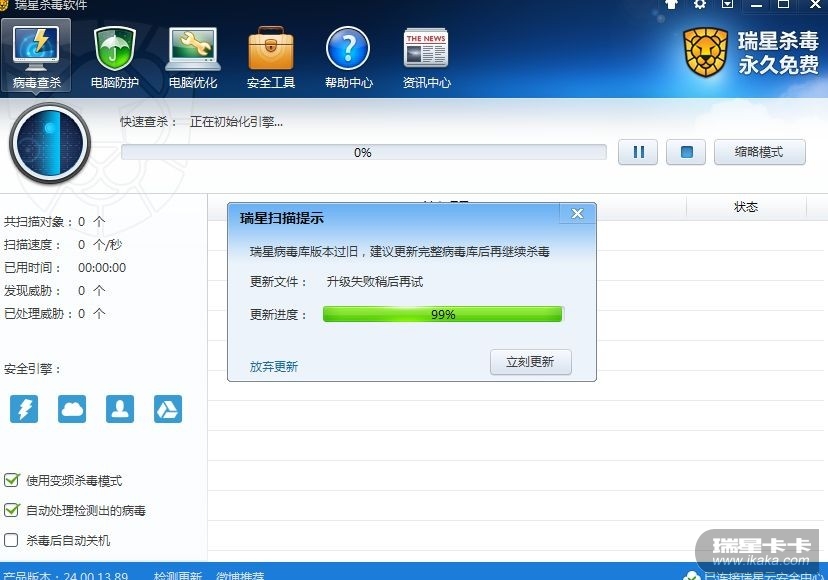Stop the quick scan
The image size is (828, 580).
pos(686,152)
